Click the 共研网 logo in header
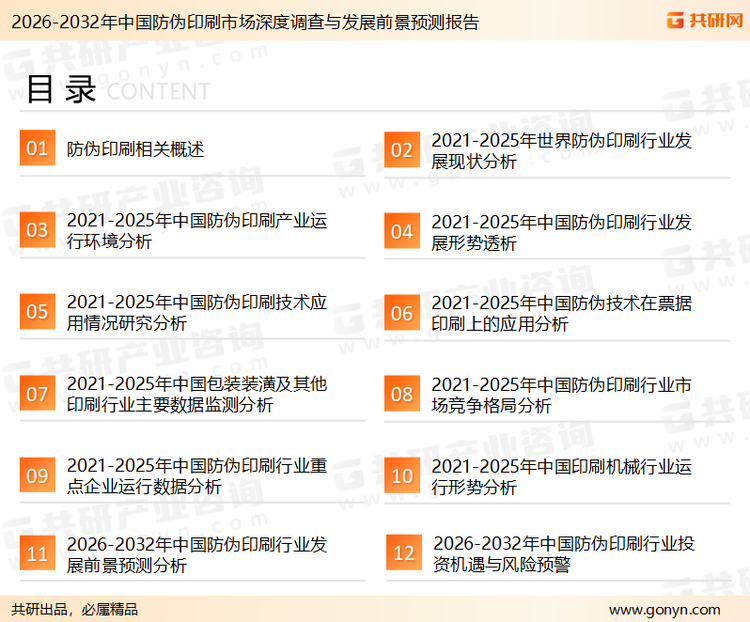This screenshot has width=750, height=622. click(700, 20)
